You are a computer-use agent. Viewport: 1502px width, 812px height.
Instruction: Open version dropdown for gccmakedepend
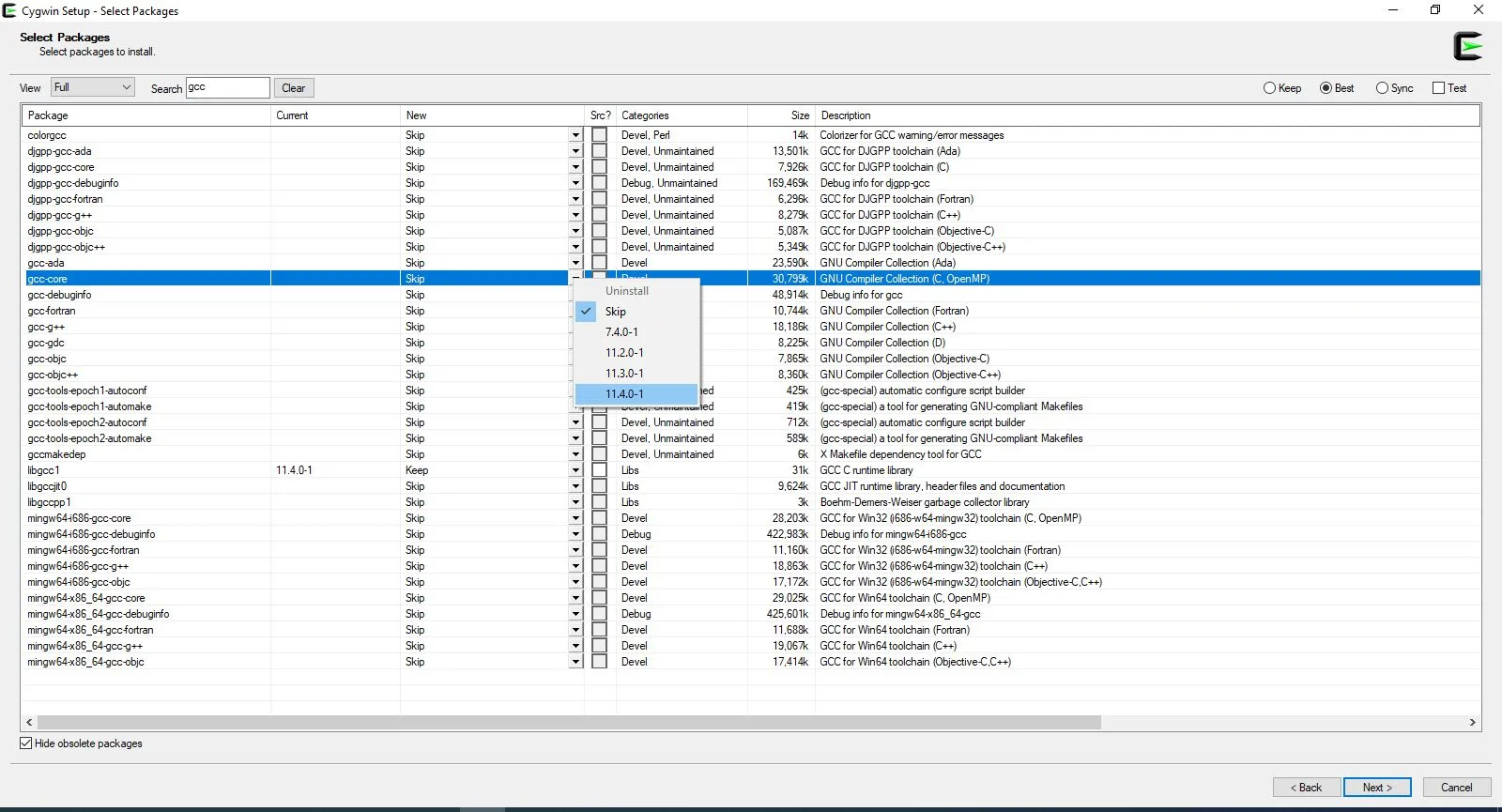[x=575, y=454]
